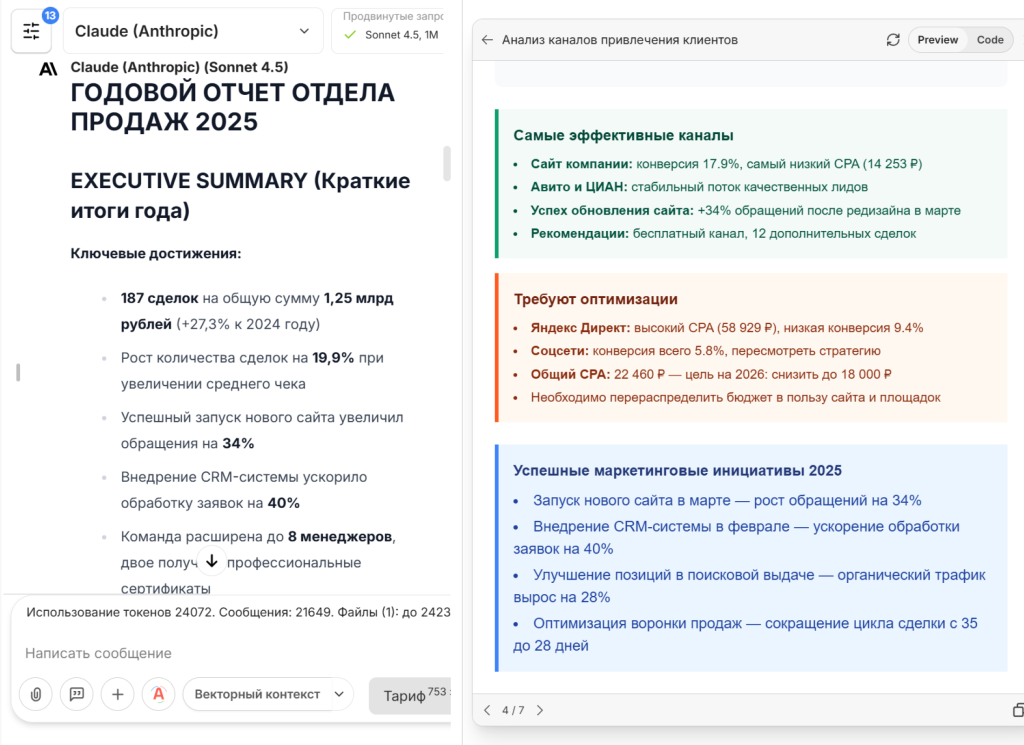
Task: Open the comments/message icon near the input field
Action: click(76, 694)
